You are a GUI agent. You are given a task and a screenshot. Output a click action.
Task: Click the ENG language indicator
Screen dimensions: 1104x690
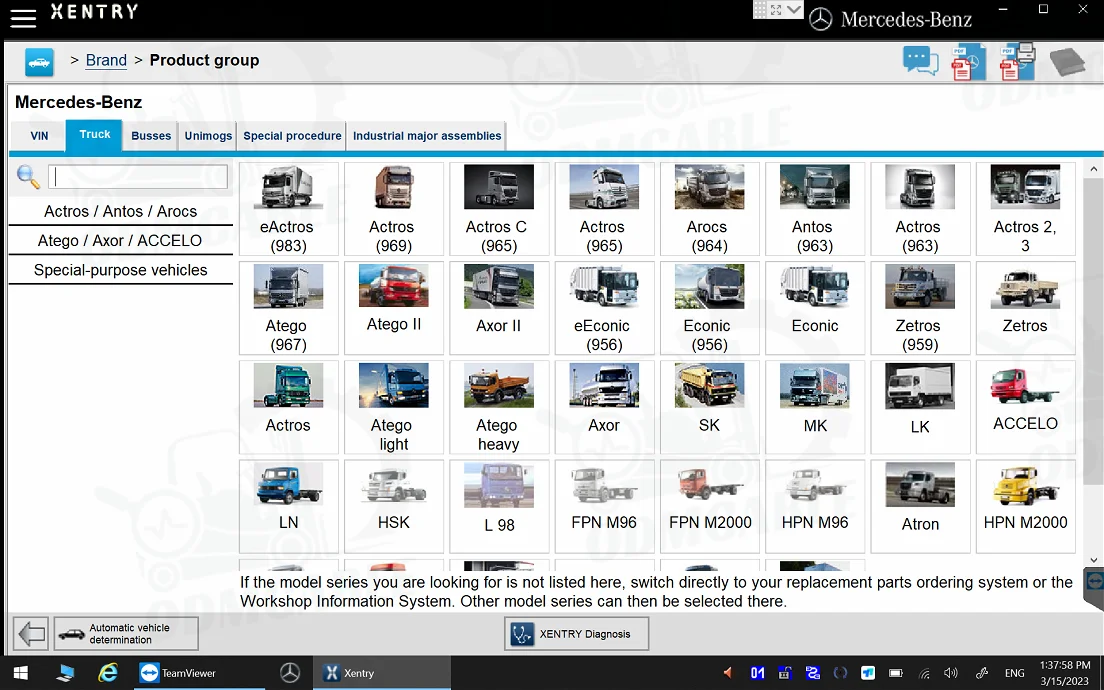(1015, 673)
